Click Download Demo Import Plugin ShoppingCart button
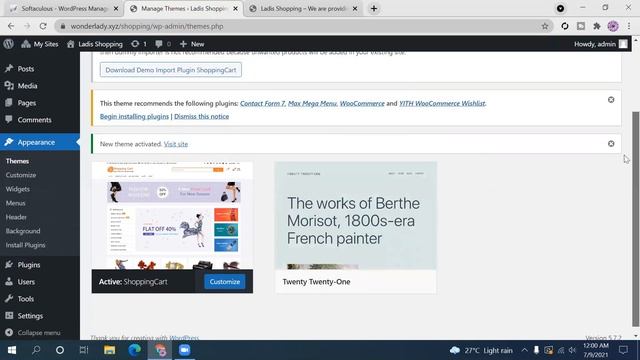The width and height of the screenshot is (640, 360). coord(171,70)
